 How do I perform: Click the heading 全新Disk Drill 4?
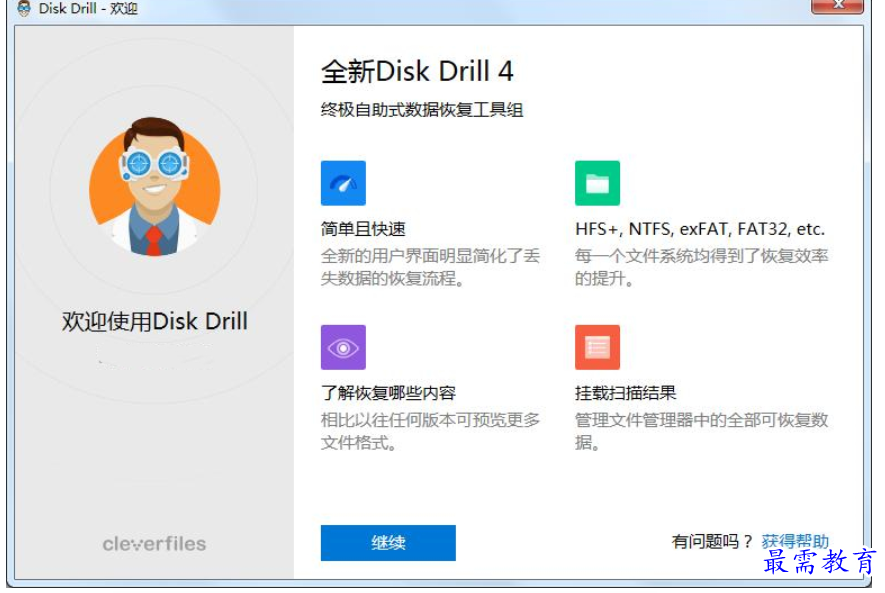point(417,72)
